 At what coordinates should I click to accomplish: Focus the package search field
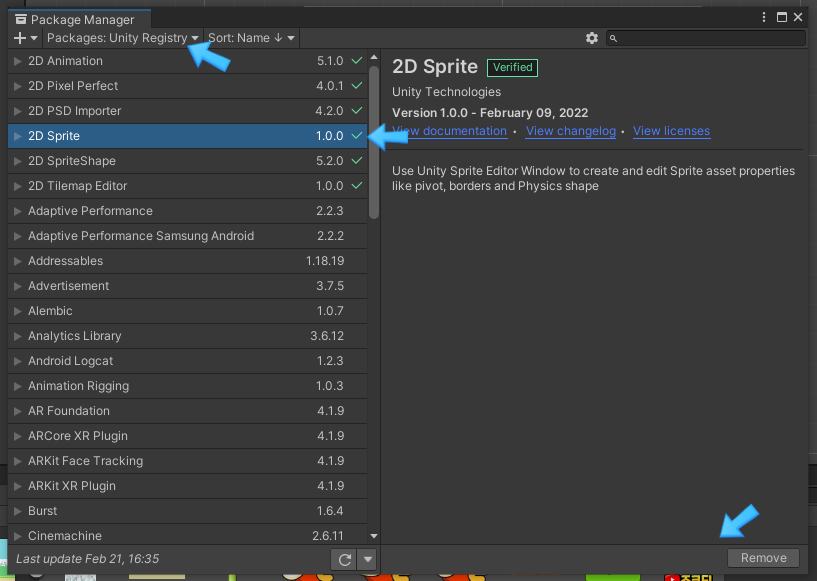tap(705, 38)
